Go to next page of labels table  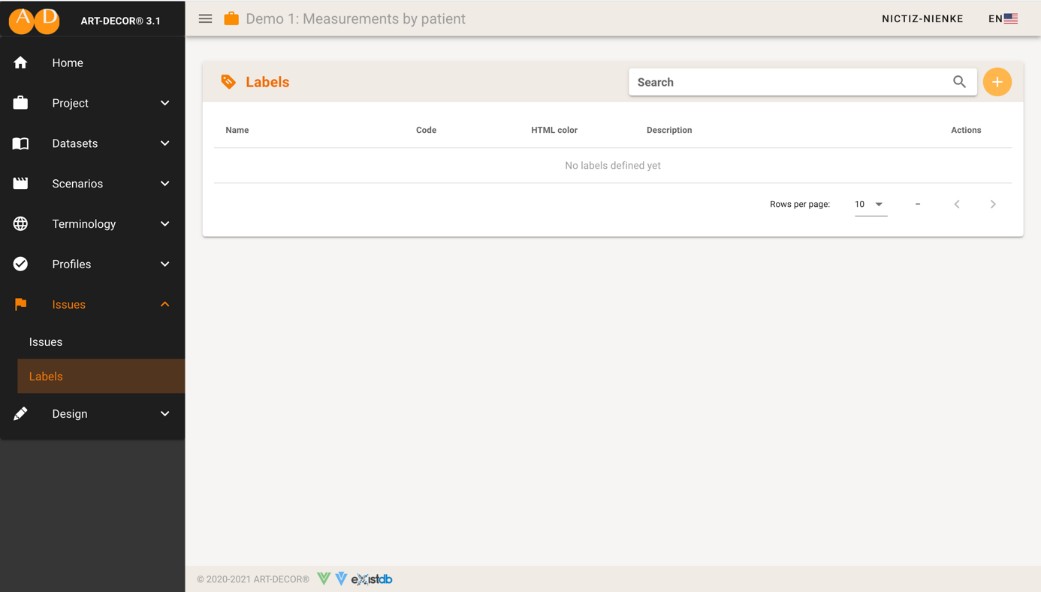[x=993, y=204]
